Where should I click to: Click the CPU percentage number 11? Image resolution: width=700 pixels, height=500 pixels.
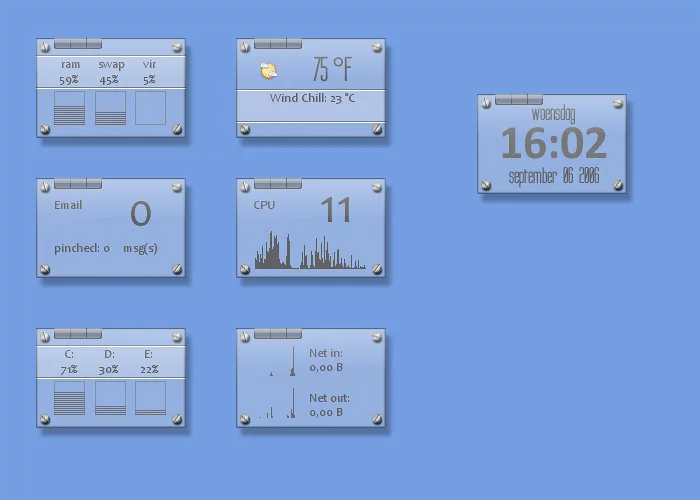(x=336, y=210)
